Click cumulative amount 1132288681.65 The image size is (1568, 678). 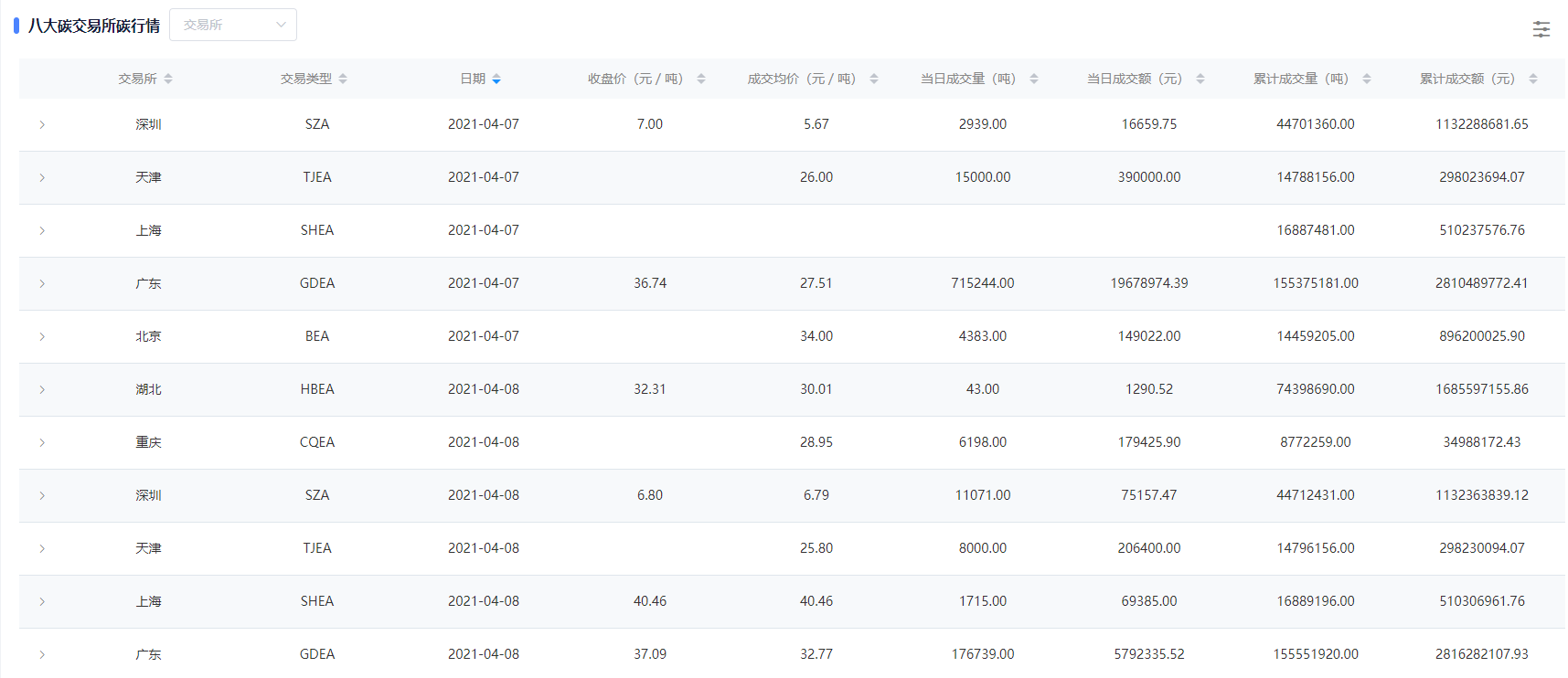1482,124
